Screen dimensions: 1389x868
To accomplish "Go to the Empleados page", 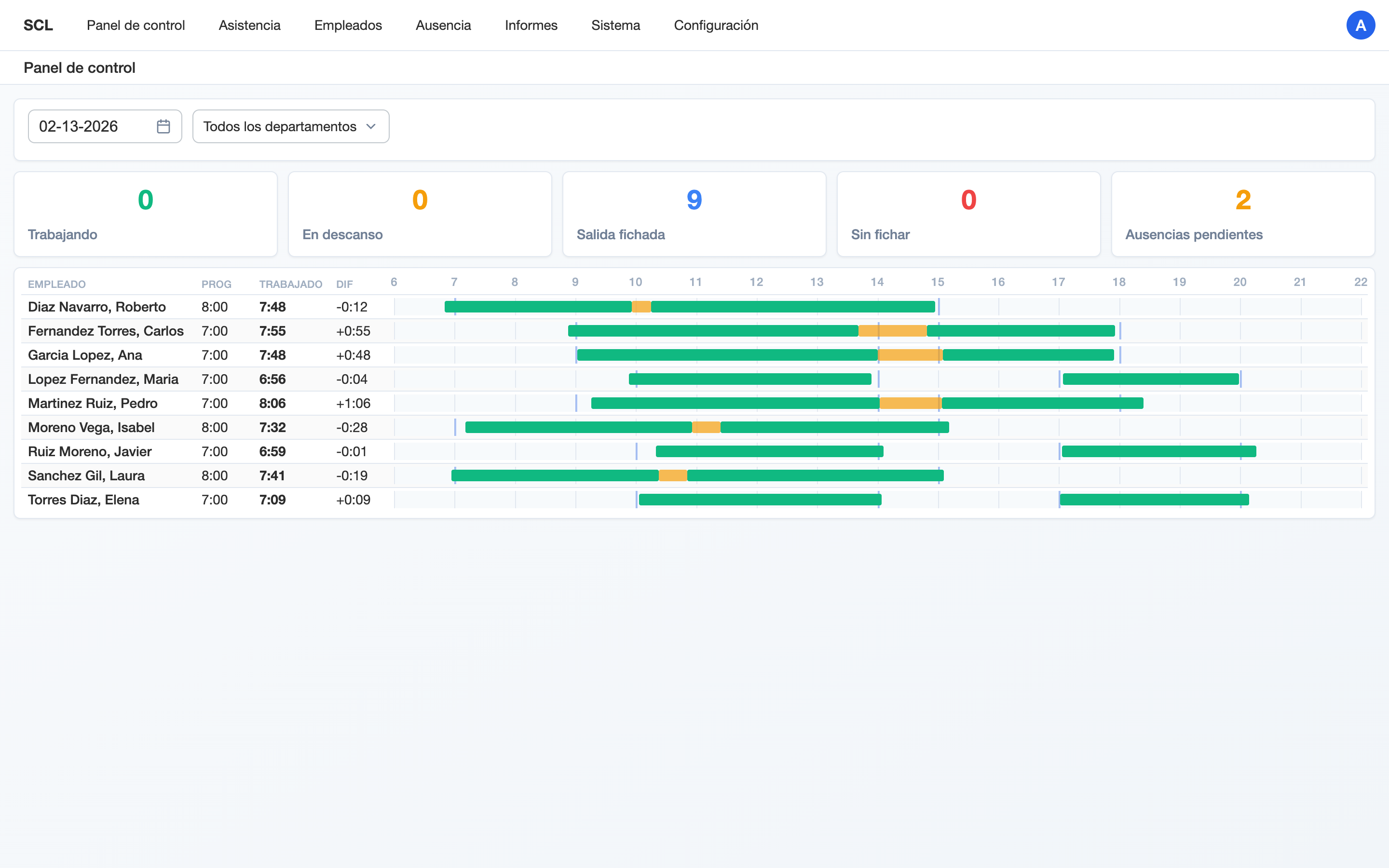I will click(348, 25).
